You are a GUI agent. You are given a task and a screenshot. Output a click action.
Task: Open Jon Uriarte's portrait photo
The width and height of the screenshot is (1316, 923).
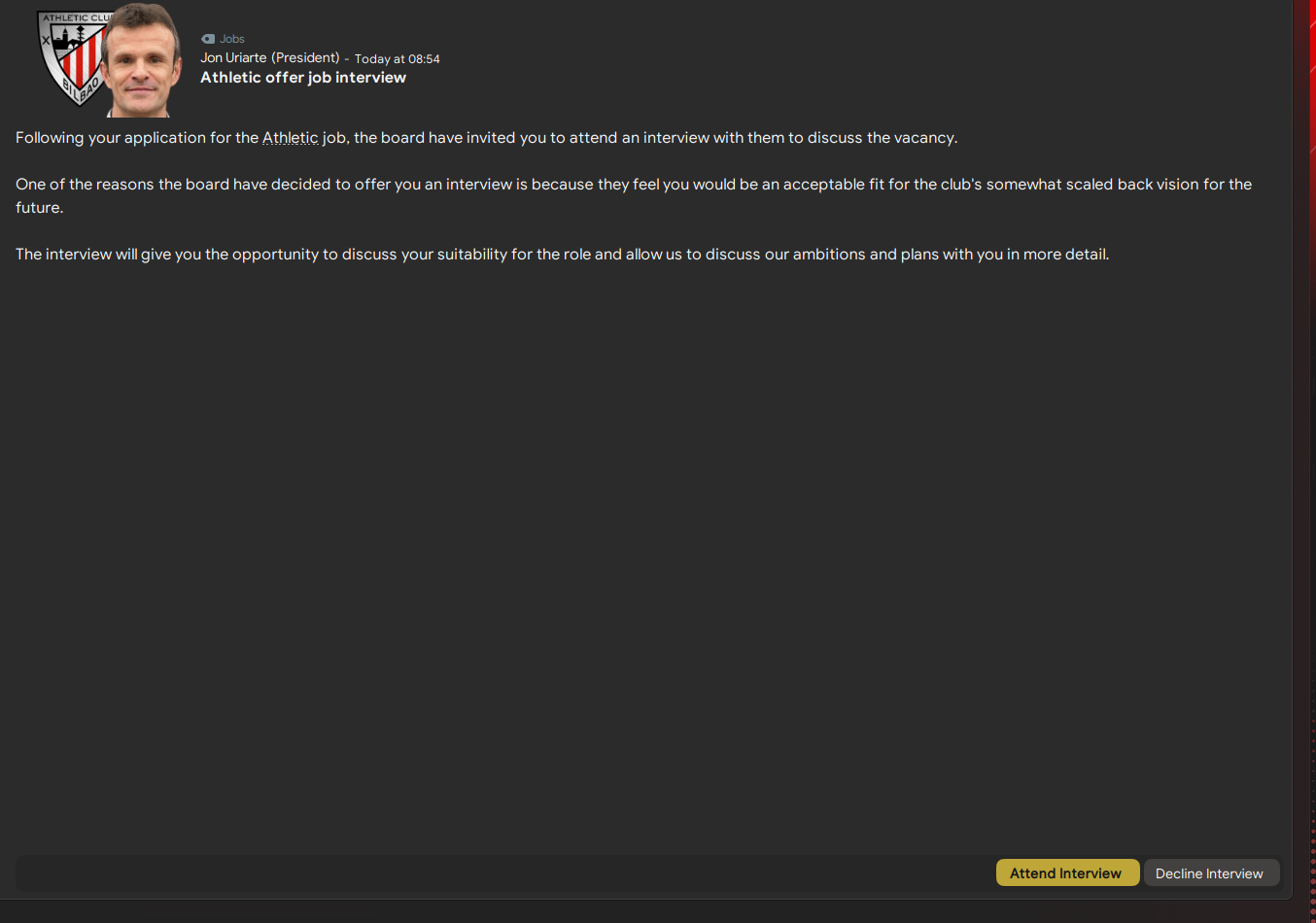(142, 62)
